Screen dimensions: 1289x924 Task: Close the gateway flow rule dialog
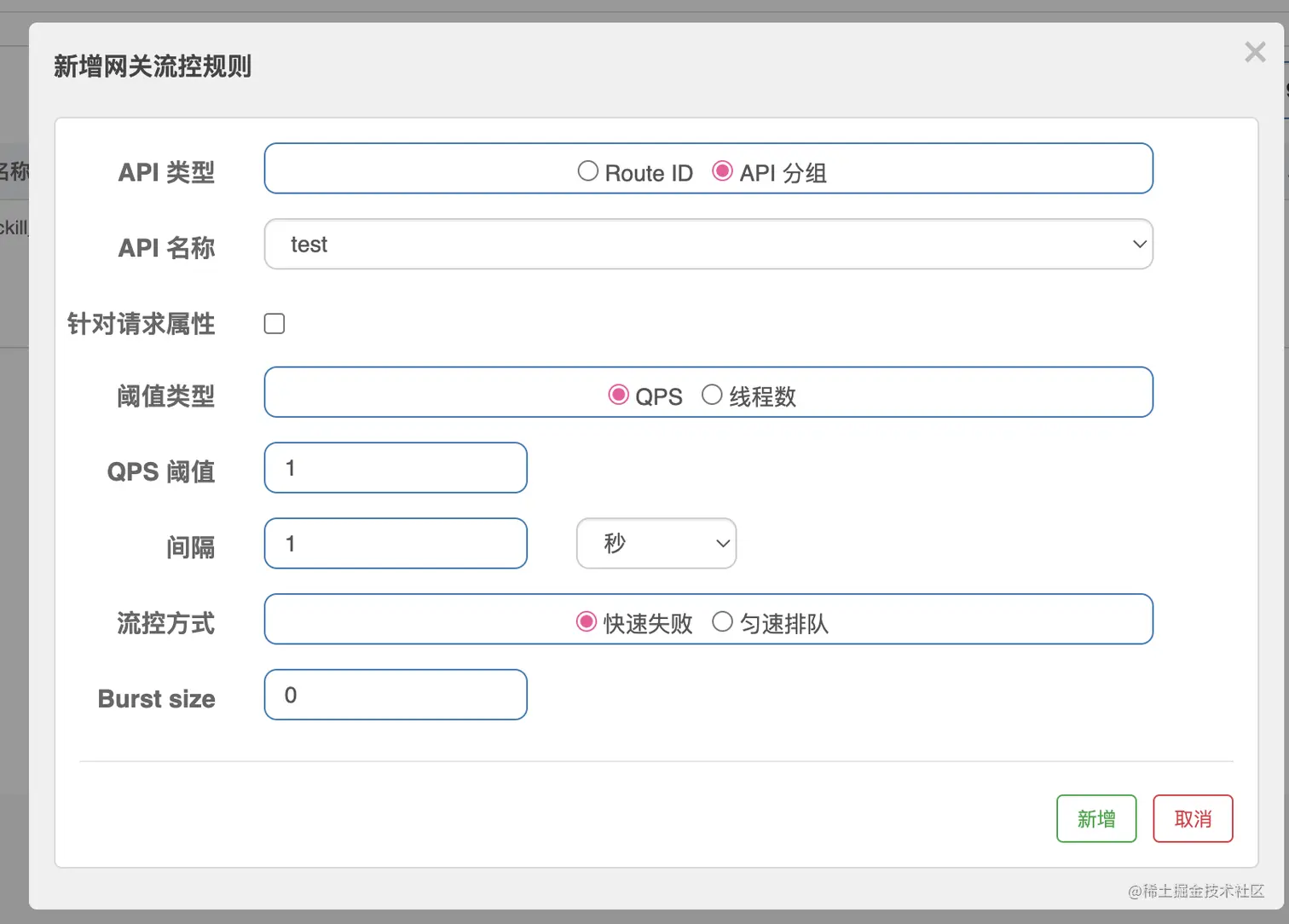(1255, 52)
